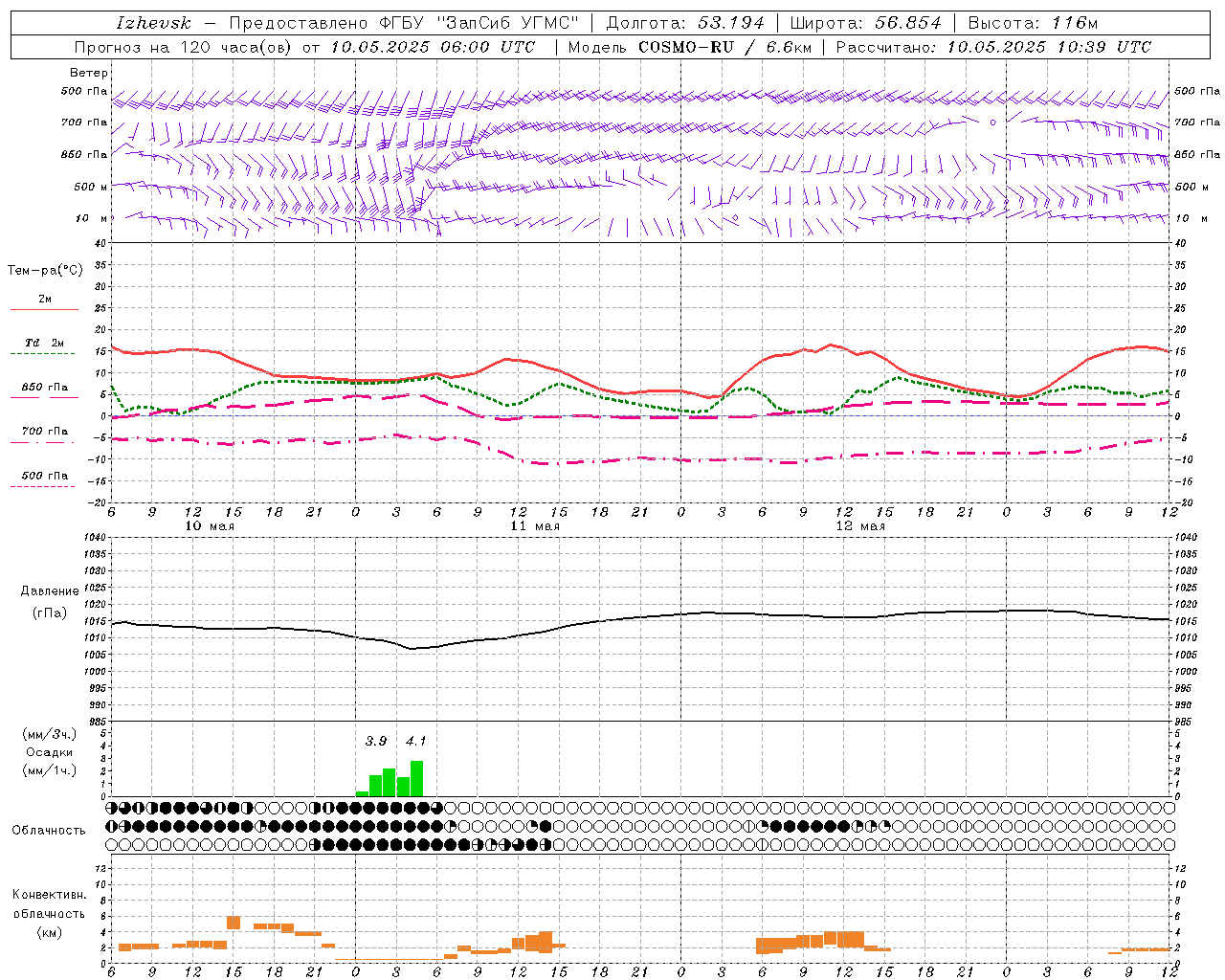Select 'Прогноз на 120 часа(ов)' forecast period text

tap(185, 47)
